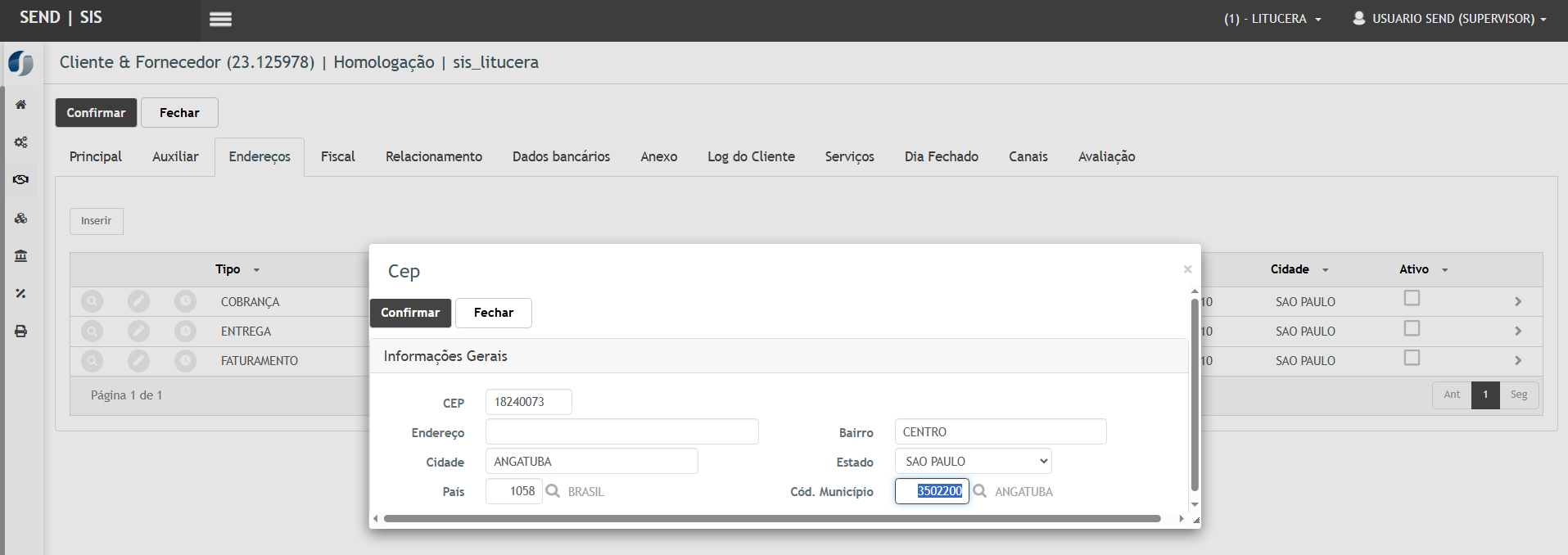The image size is (1568, 555).
Task: Open the Estado dropdown showing SAO PAULO
Action: coord(973,462)
